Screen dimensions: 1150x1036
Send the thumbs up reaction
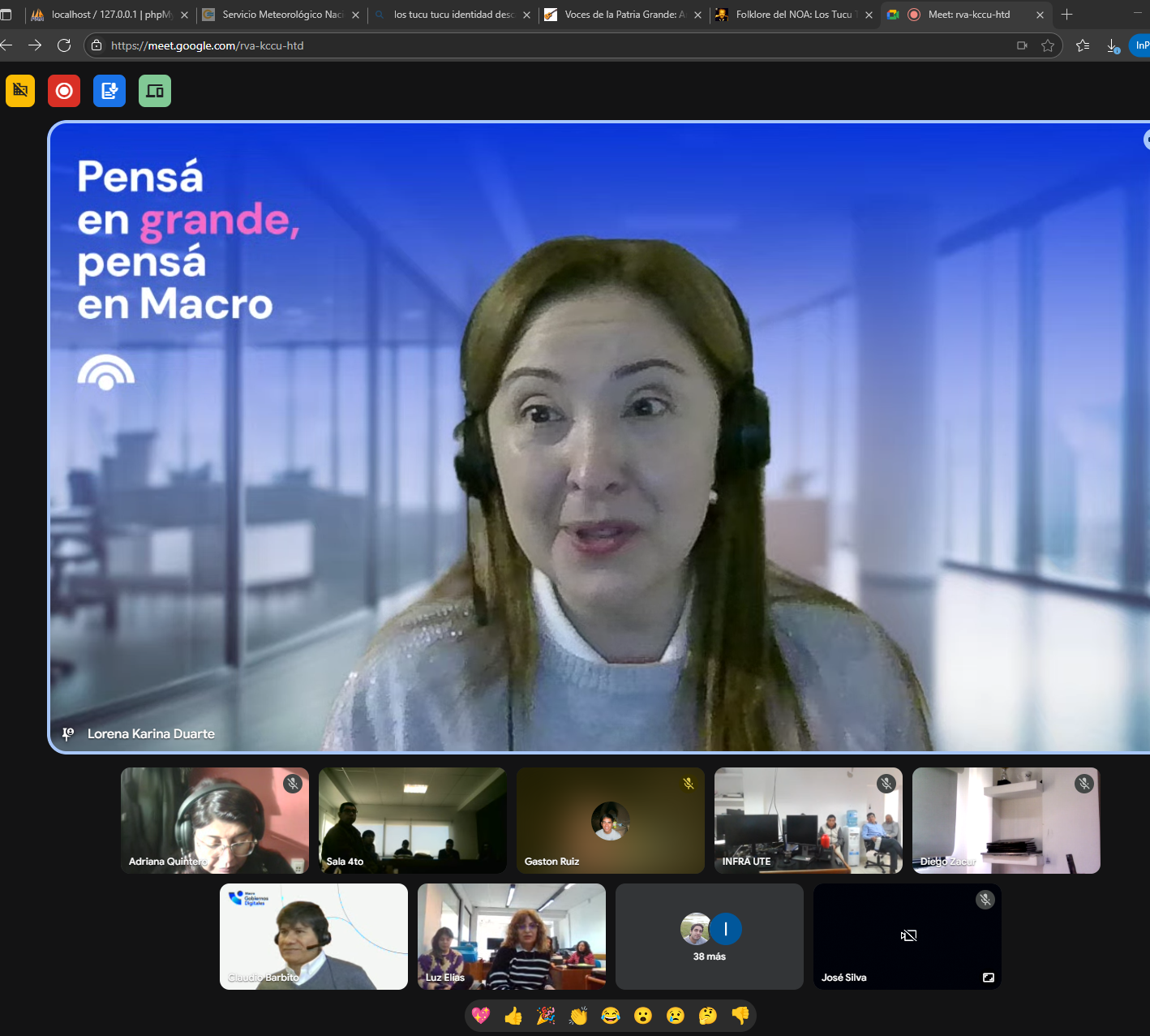tap(513, 1016)
